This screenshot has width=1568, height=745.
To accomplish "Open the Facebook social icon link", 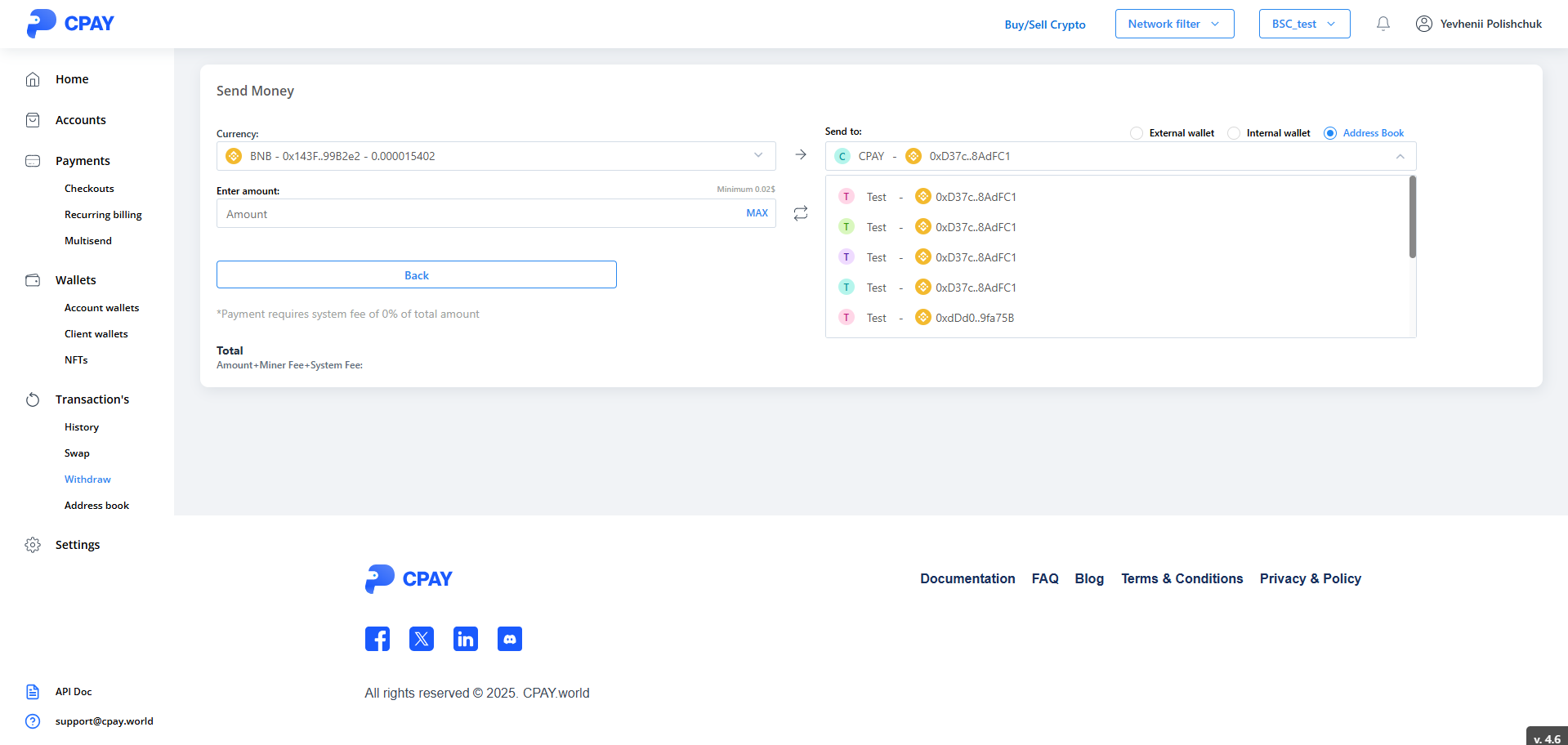I will click(377, 639).
